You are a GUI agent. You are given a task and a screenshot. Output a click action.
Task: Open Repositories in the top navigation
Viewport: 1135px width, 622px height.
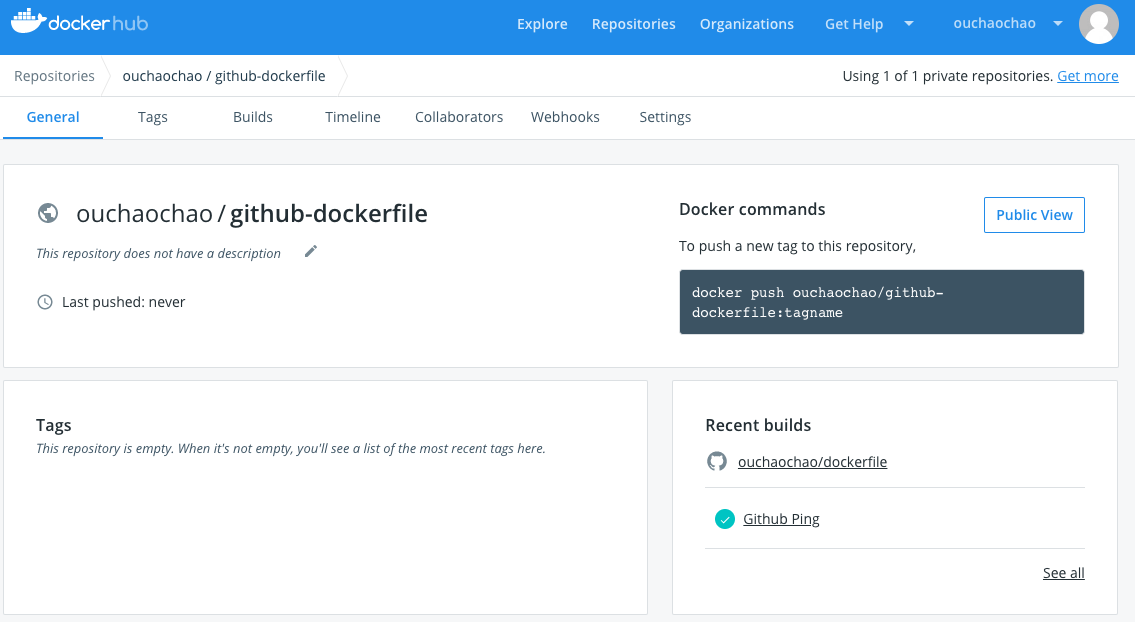point(633,24)
